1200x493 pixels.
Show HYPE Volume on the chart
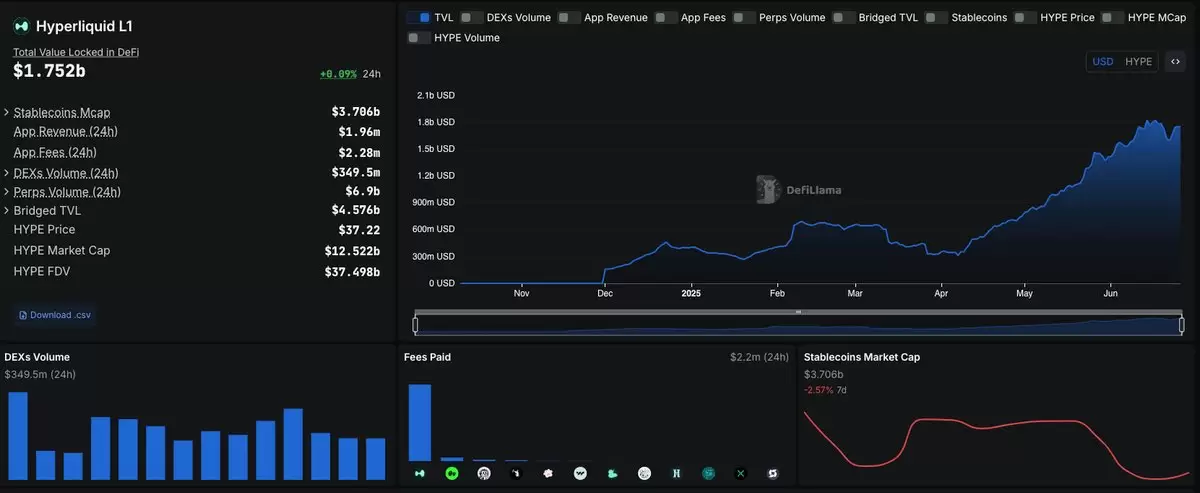click(x=419, y=37)
